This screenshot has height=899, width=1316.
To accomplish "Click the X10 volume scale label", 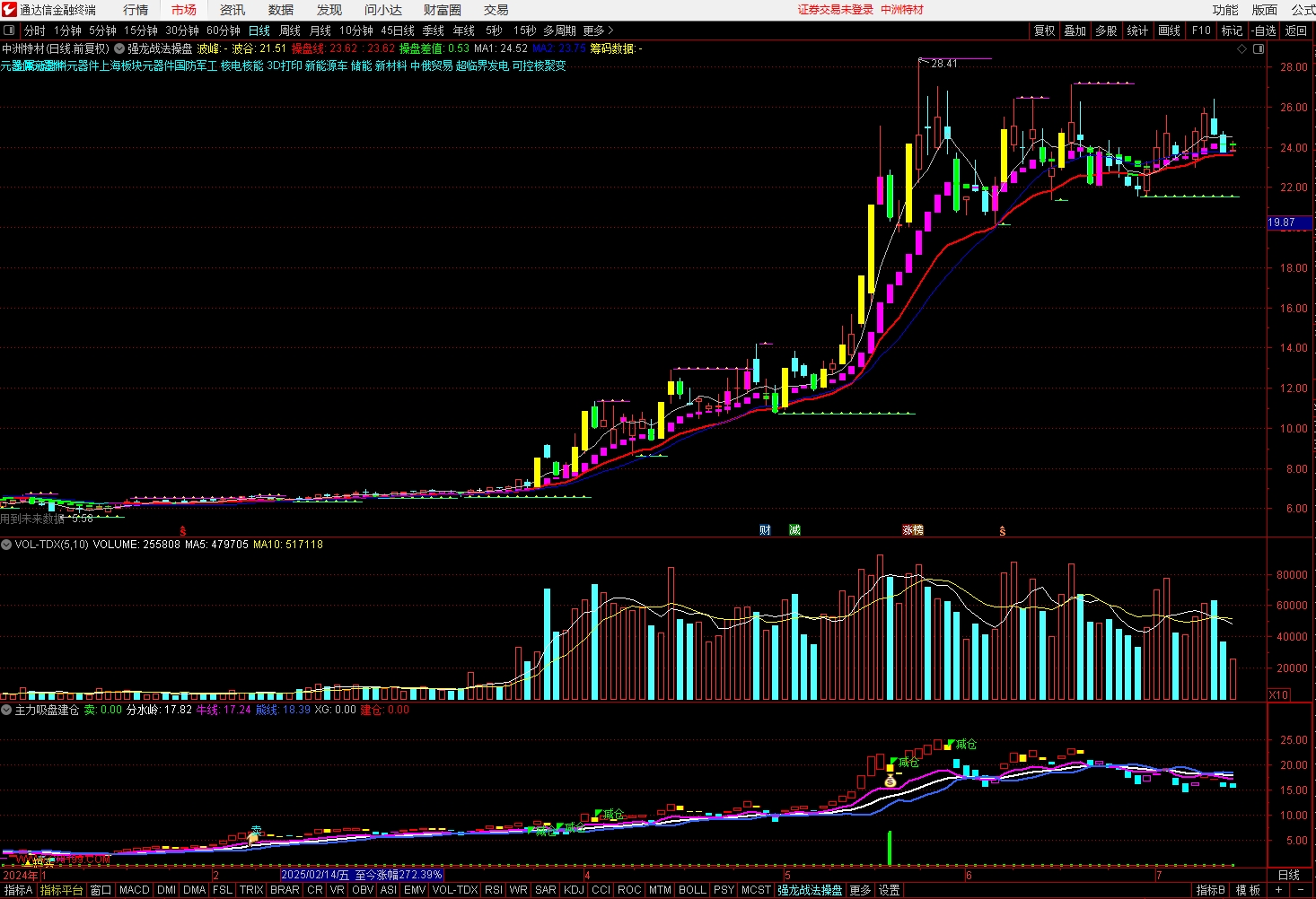I will [1279, 694].
